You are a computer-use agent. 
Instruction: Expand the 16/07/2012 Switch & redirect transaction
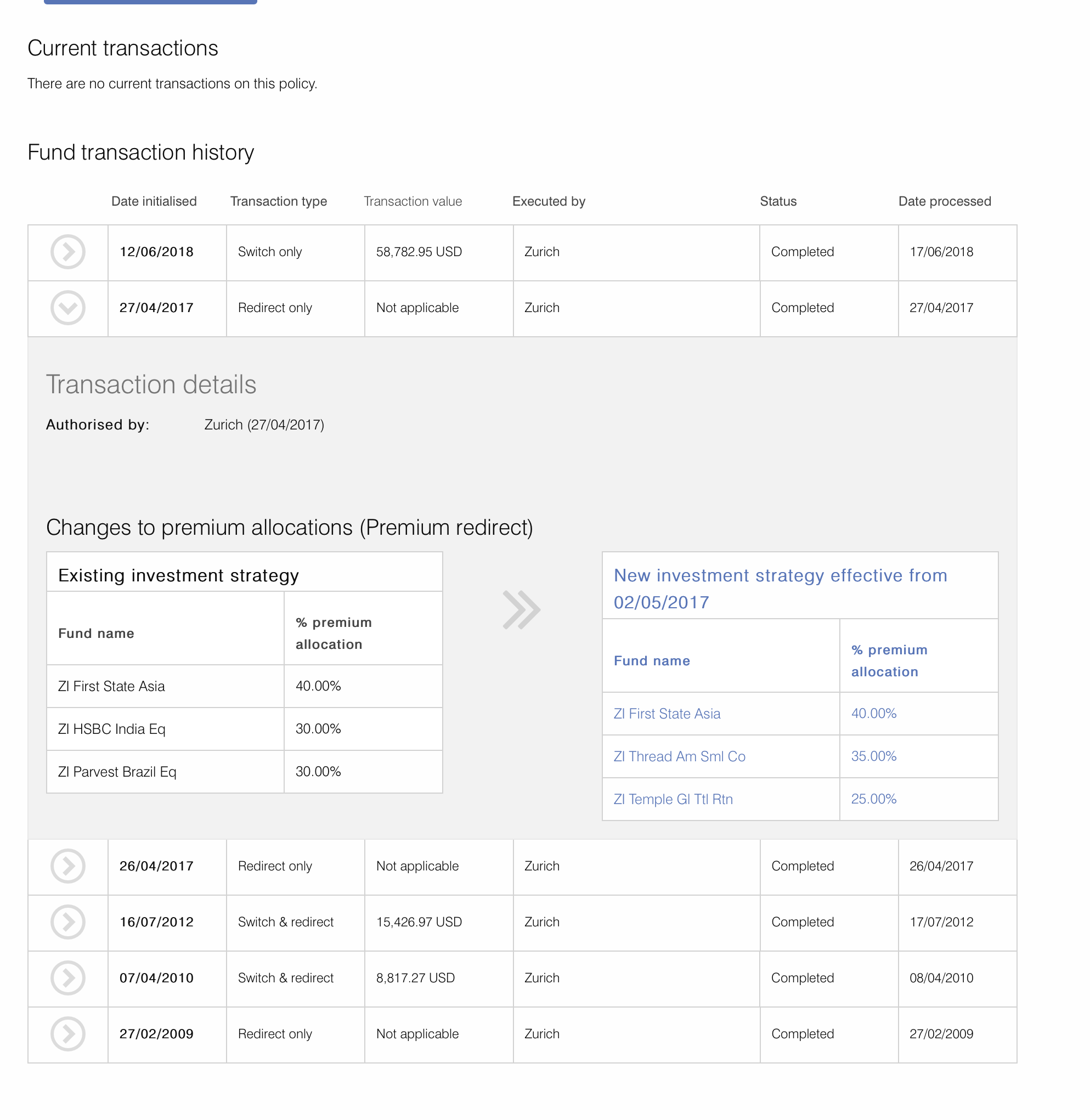[67, 922]
